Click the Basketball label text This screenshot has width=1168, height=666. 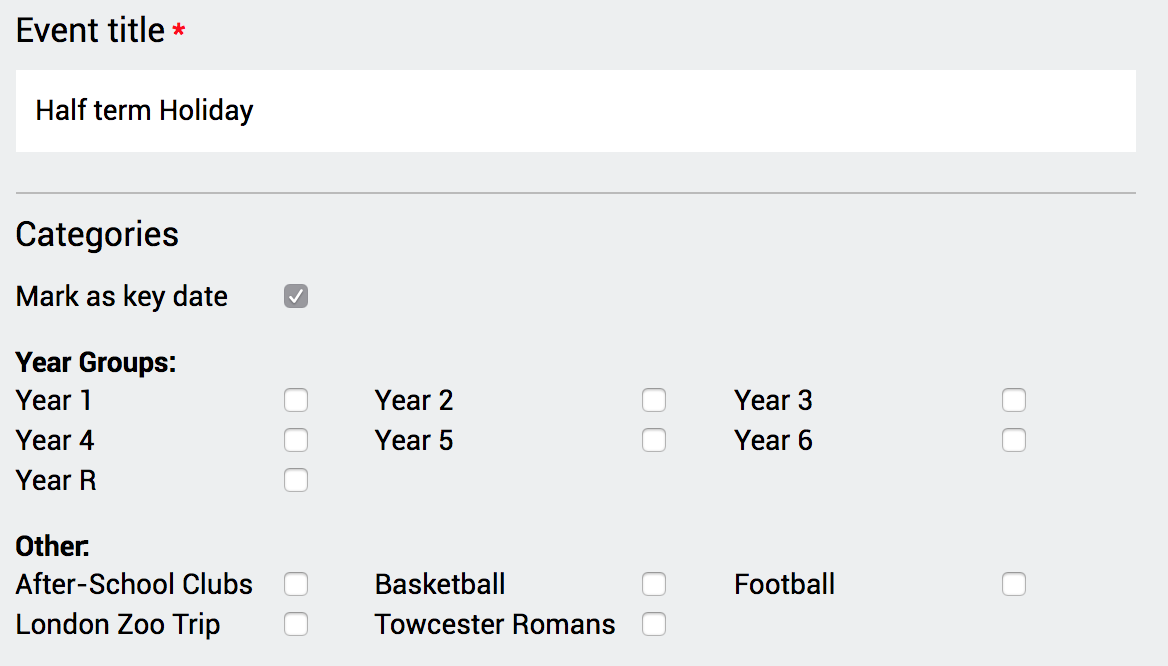click(440, 584)
